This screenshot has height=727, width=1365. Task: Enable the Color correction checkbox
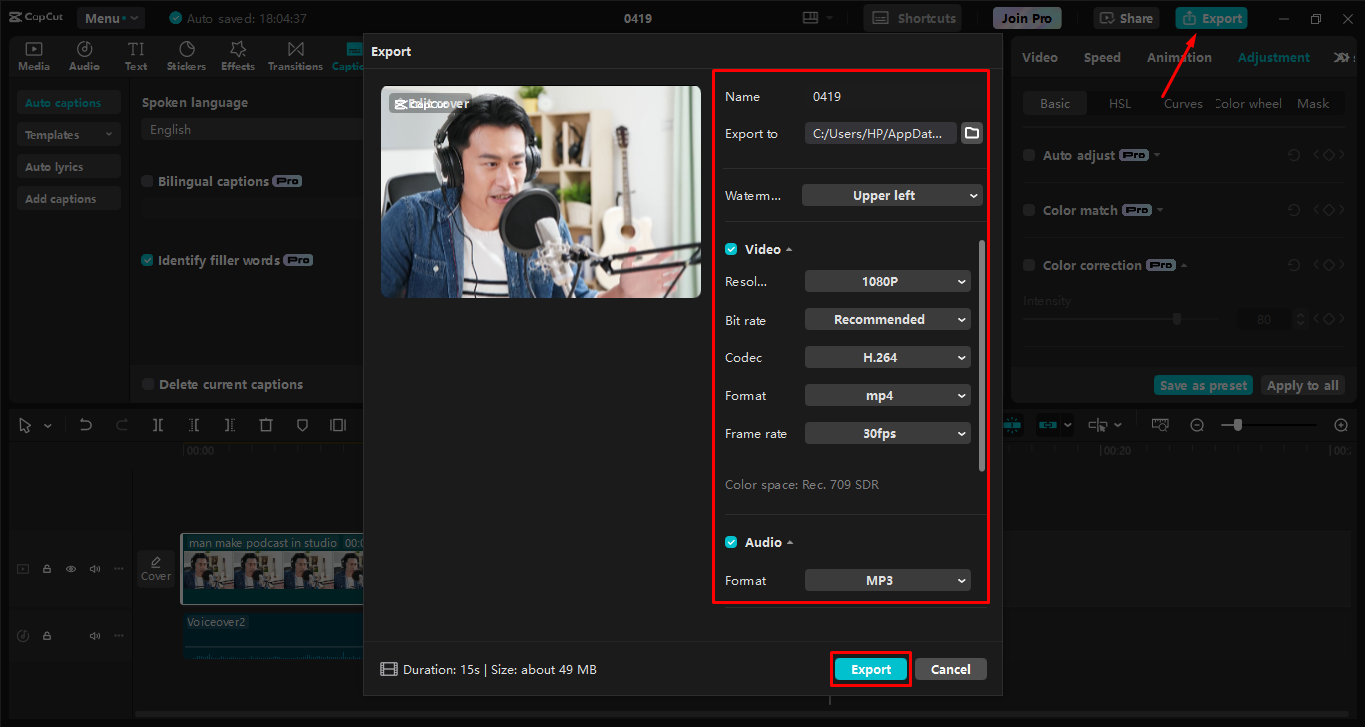[1029, 266]
